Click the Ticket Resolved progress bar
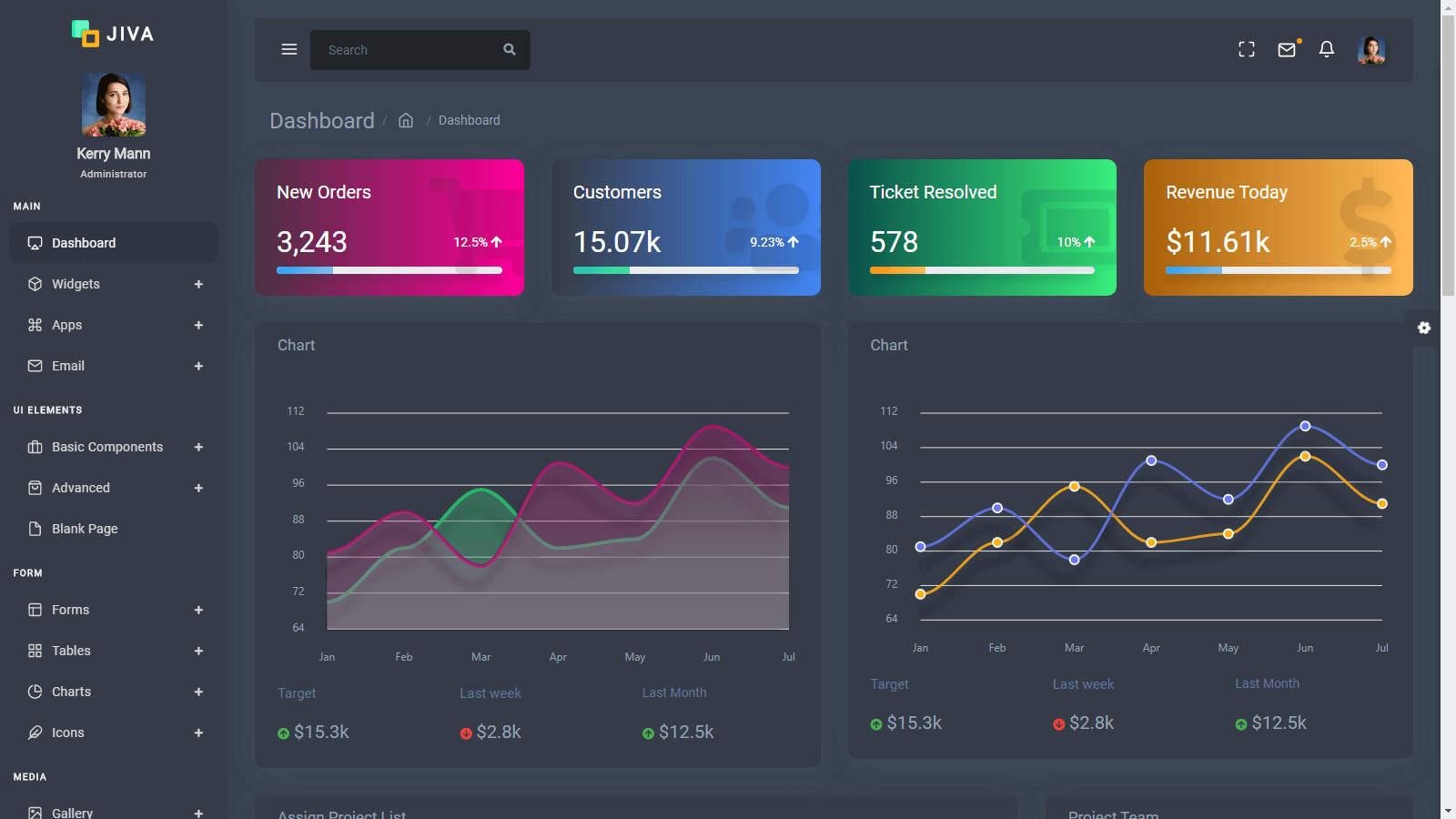Viewport: 1456px width, 819px height. click(x=982, y=270)
